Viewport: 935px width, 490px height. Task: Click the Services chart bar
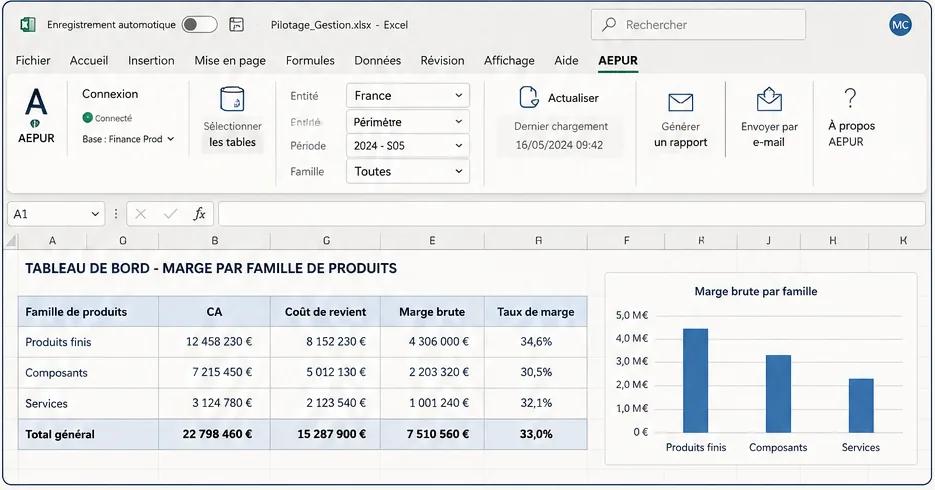pos(861,405)
